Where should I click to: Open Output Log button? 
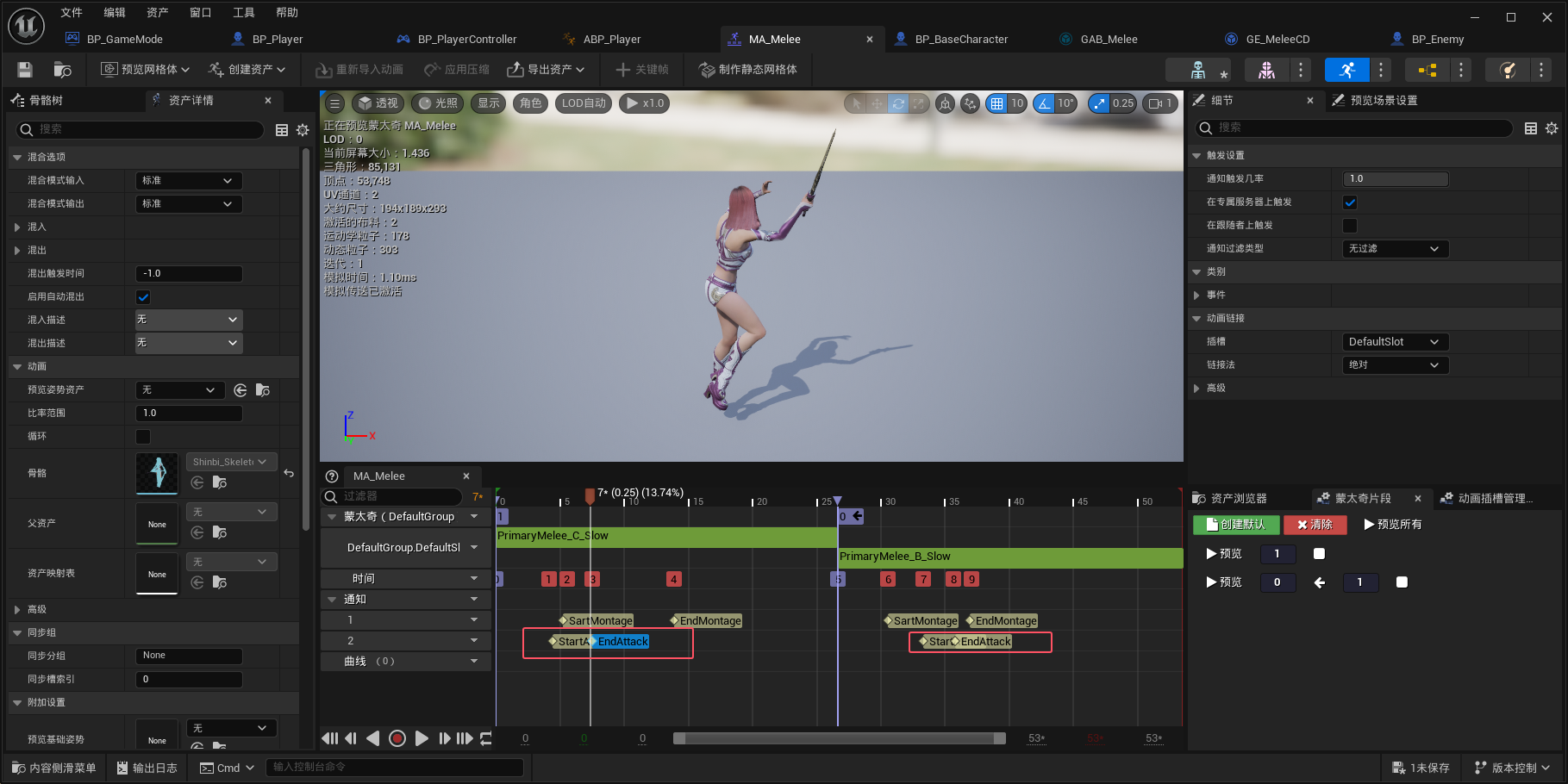point(147,768)
